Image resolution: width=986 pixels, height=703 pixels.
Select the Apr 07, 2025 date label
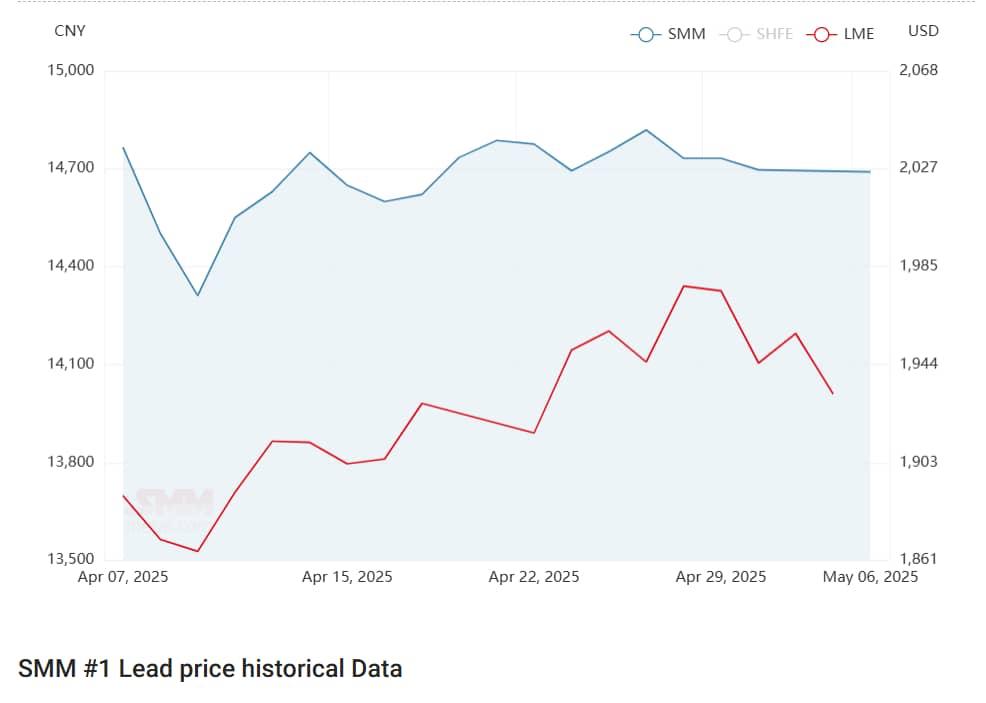123,577
